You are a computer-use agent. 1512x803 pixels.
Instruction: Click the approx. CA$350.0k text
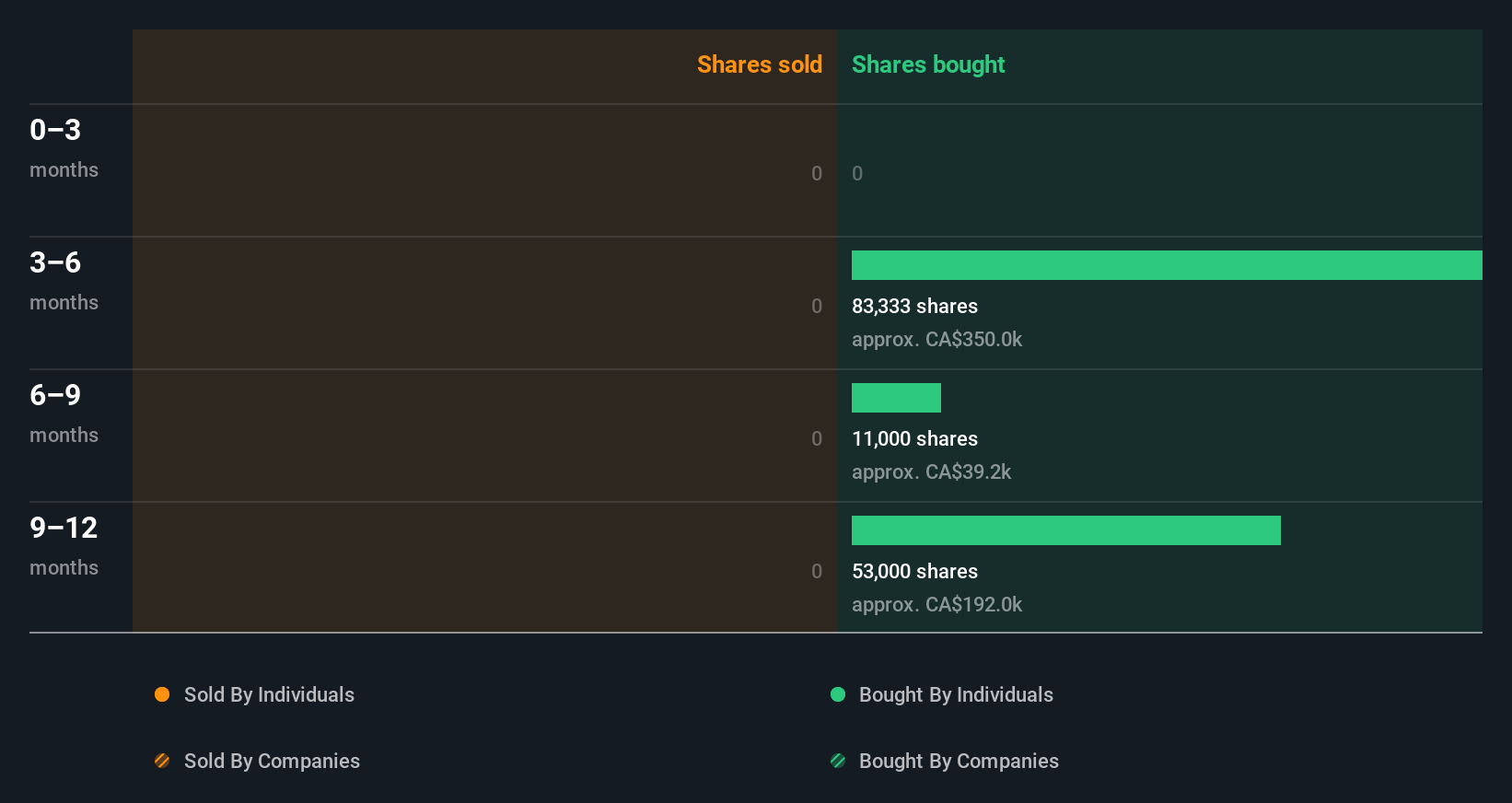pyautogui.click(x=936, y=339)
